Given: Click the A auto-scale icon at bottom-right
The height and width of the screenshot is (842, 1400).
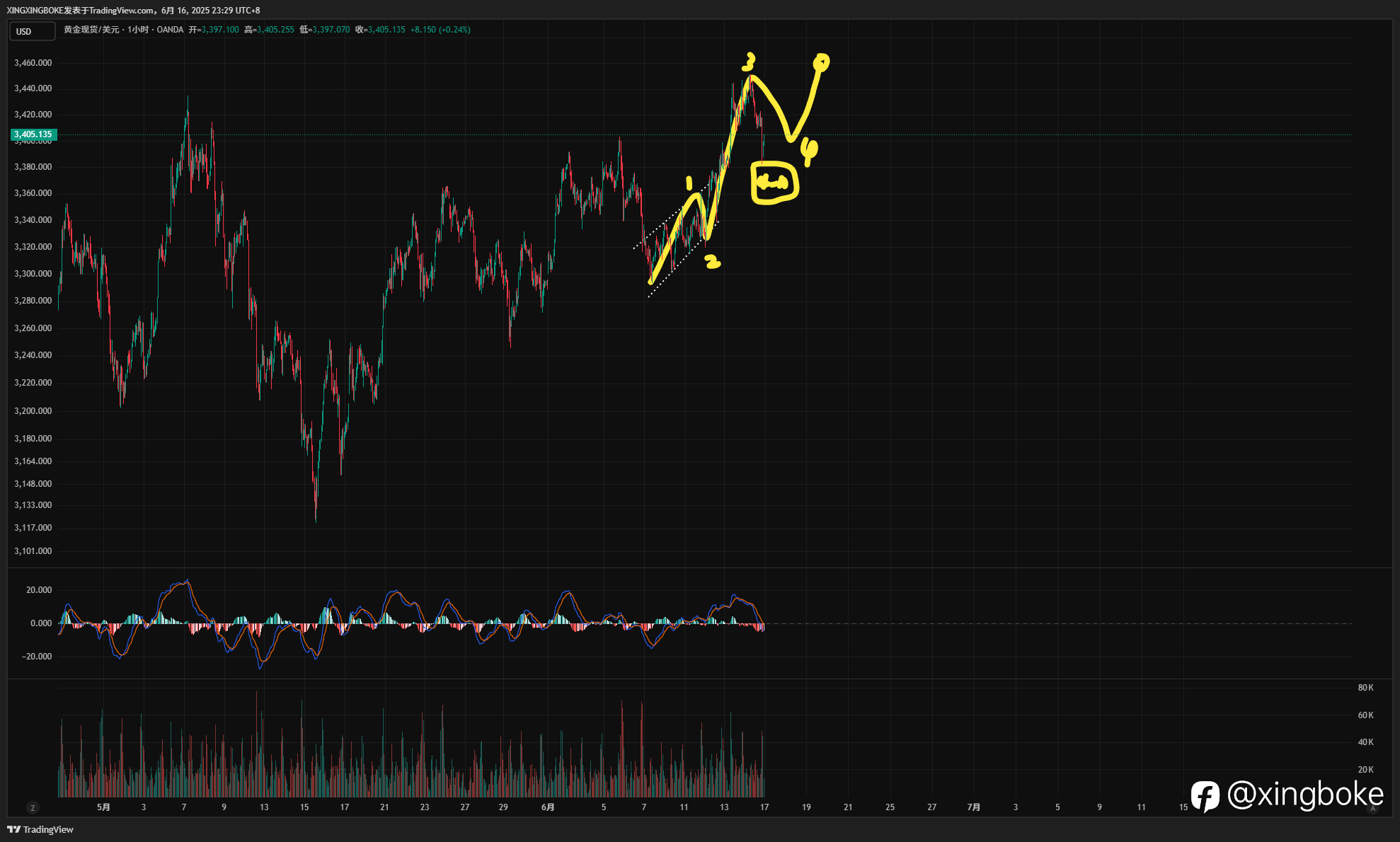Looking at the screenshot, I should coord(1373,808).
